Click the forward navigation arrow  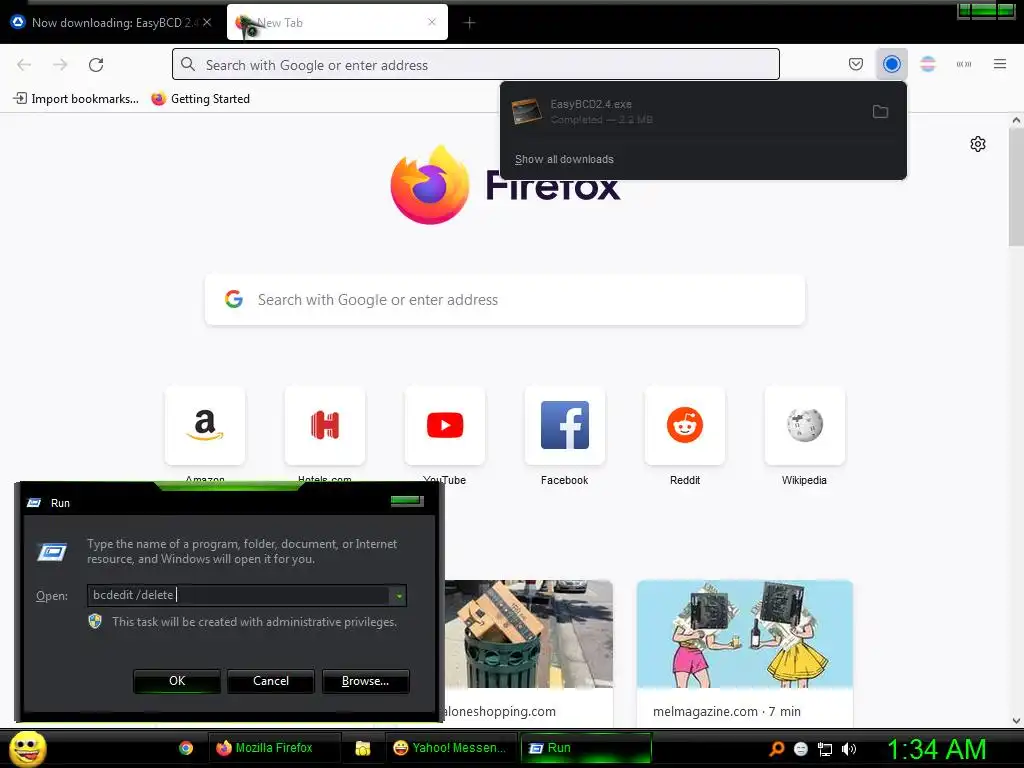click(x=60, y=65)
